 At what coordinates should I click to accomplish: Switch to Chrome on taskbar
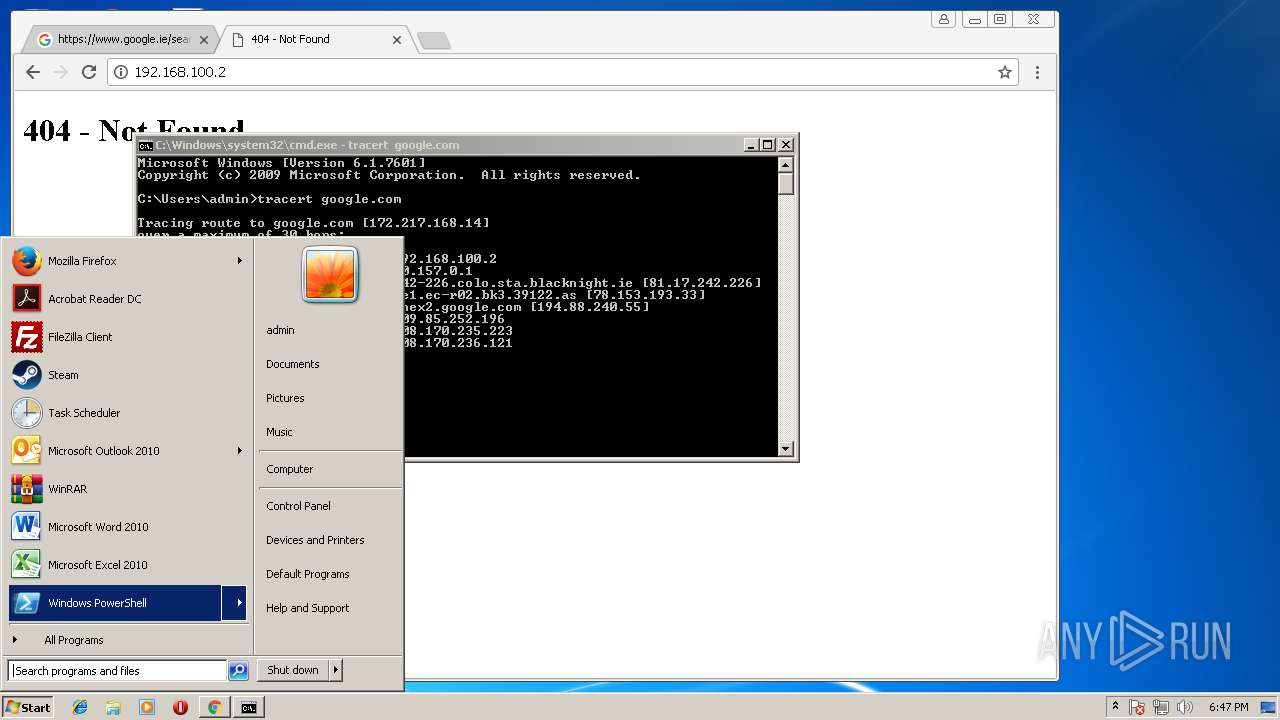214,707
